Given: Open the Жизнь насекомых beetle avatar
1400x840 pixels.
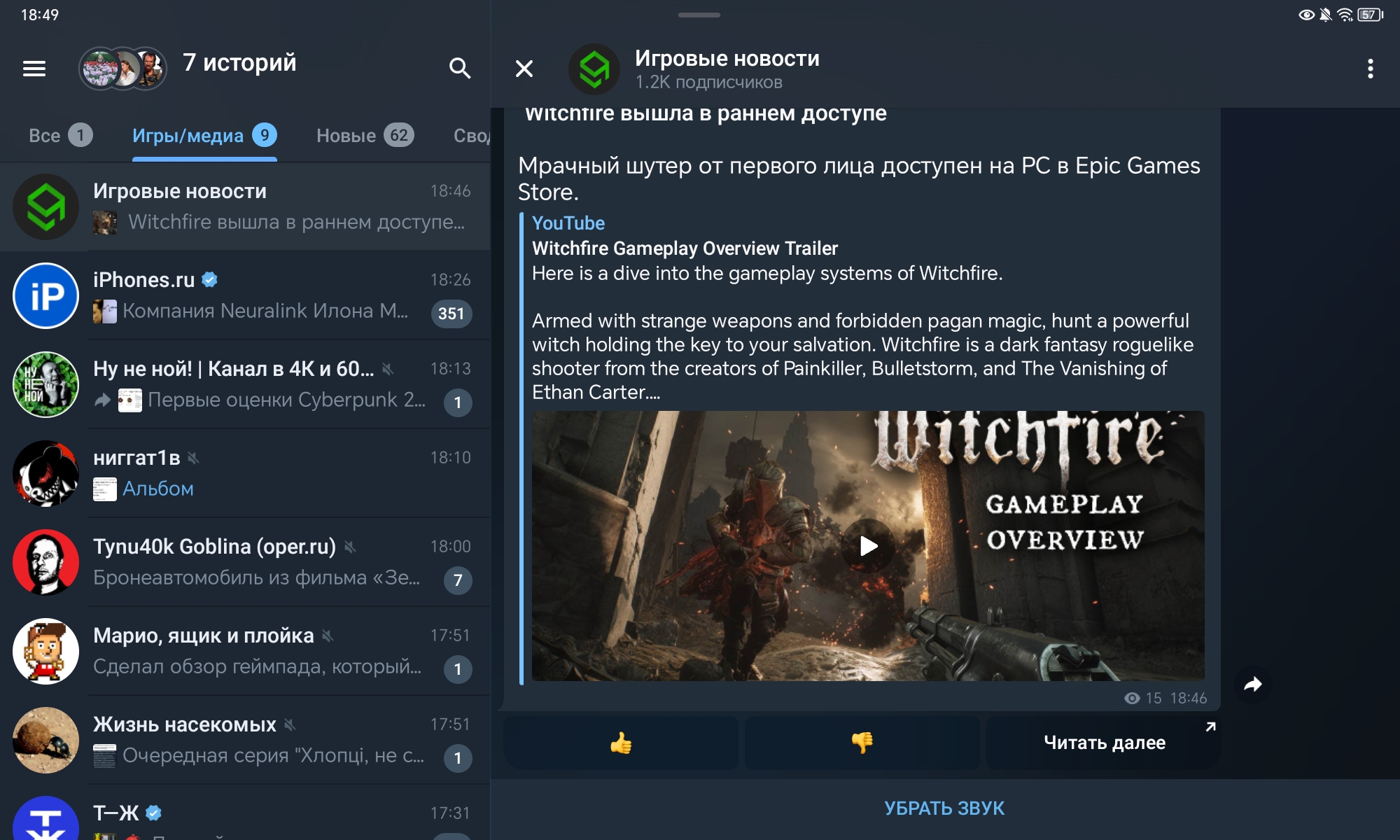Looking at the screenshot, I should 46,740.
